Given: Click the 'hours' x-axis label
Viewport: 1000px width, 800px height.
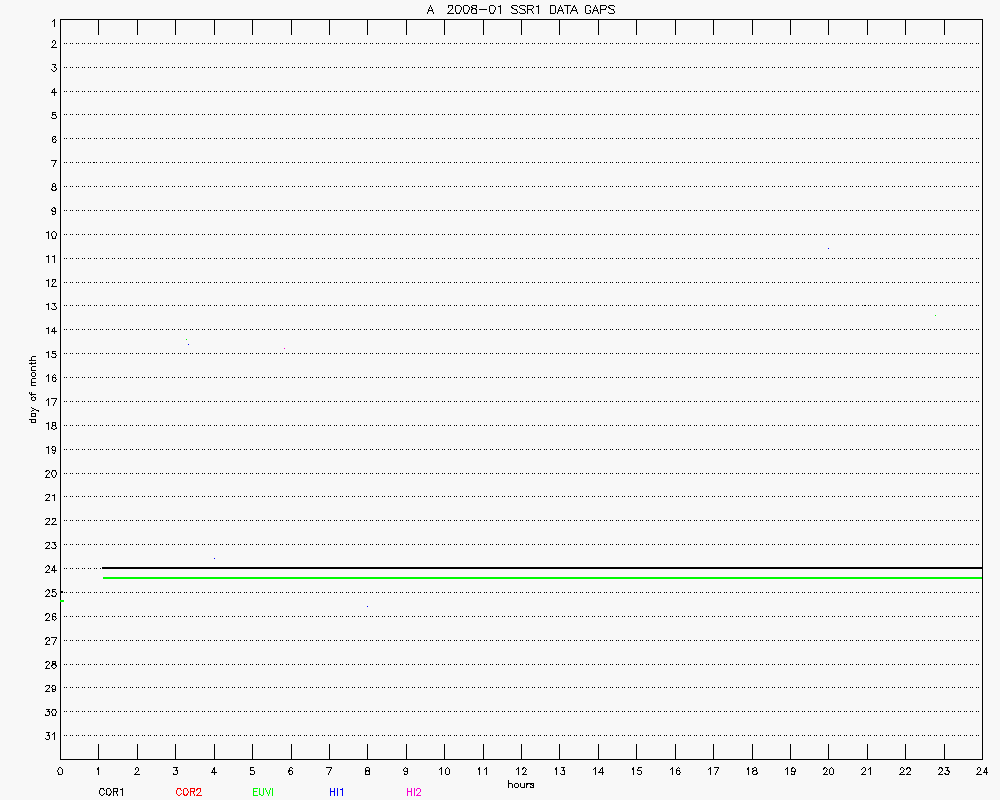Looking at the screenshot, I should [520, 785].
